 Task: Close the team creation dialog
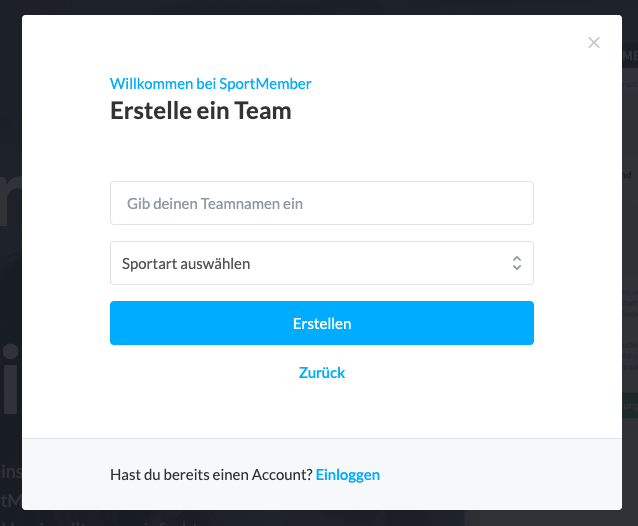pos(594,43)
